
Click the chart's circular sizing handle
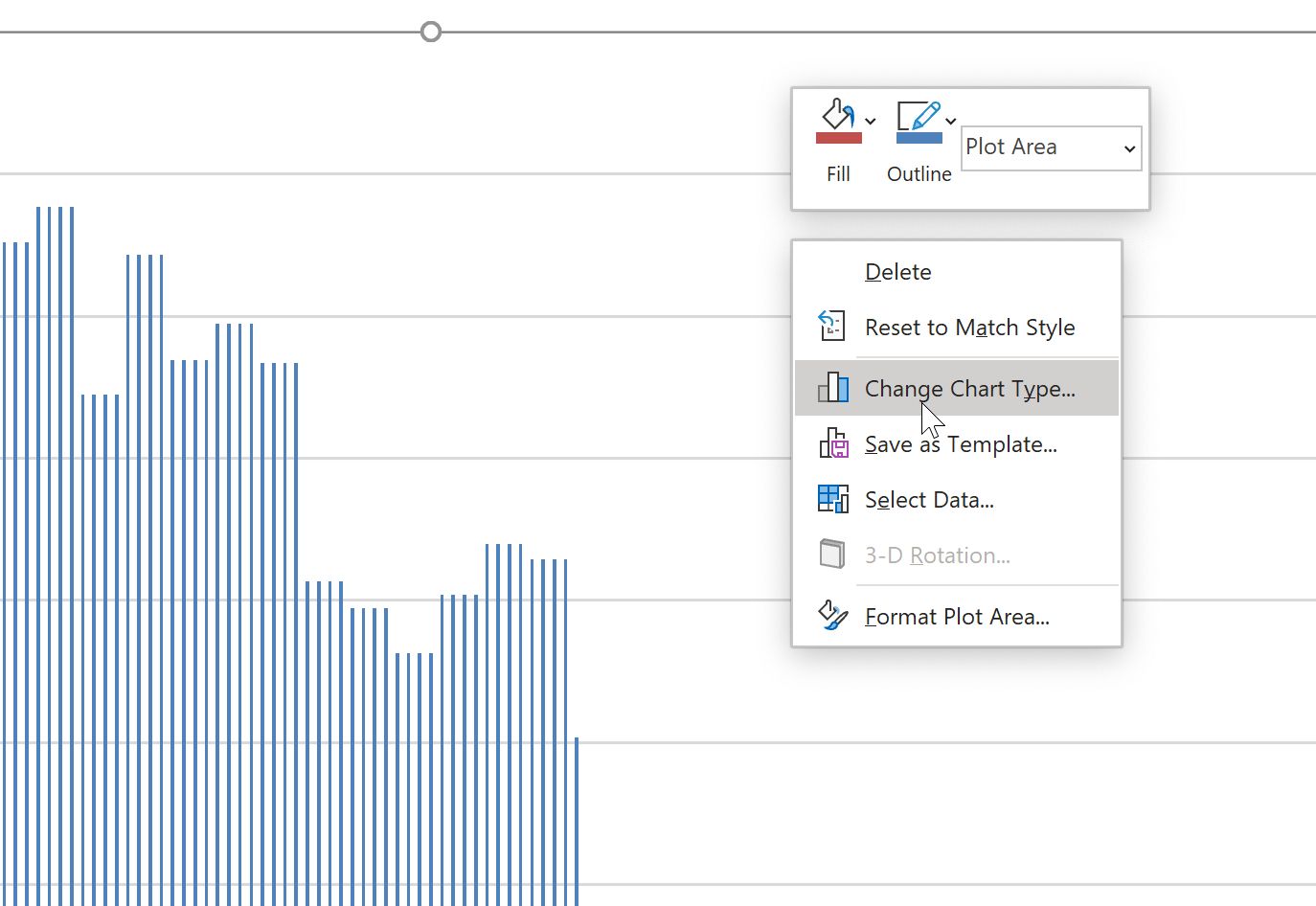tap(431, 32)
